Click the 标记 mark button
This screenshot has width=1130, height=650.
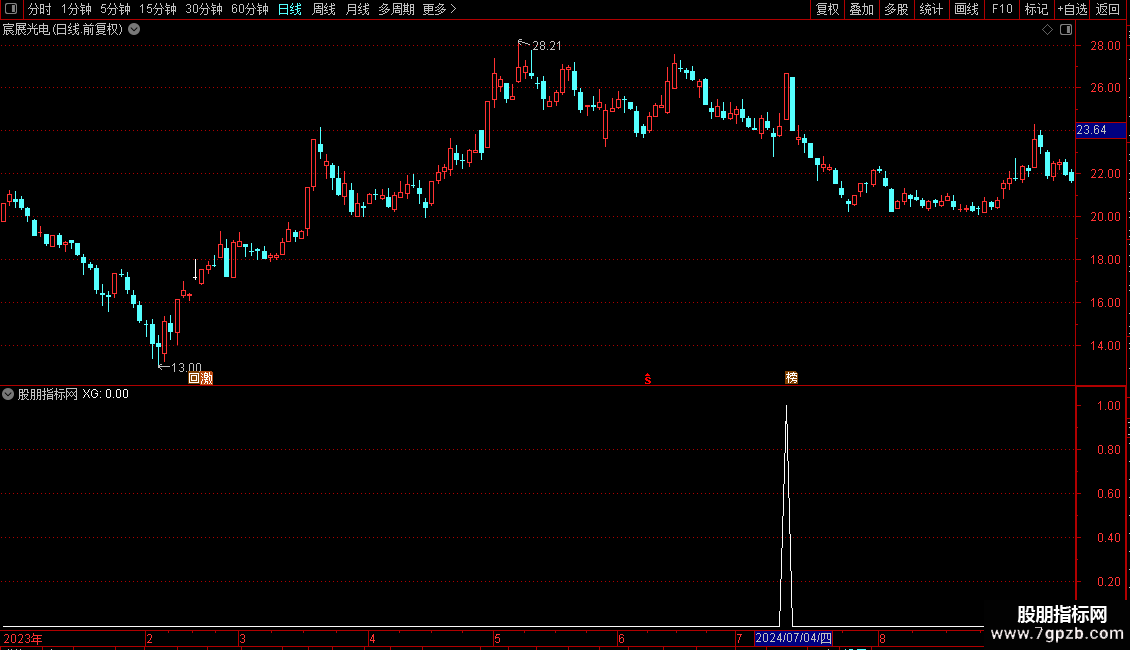pos(1036,9)
